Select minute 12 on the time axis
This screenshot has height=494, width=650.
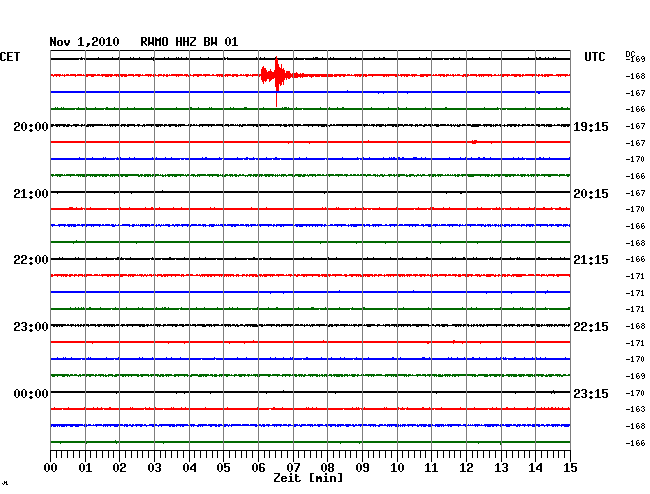[466, 467]
